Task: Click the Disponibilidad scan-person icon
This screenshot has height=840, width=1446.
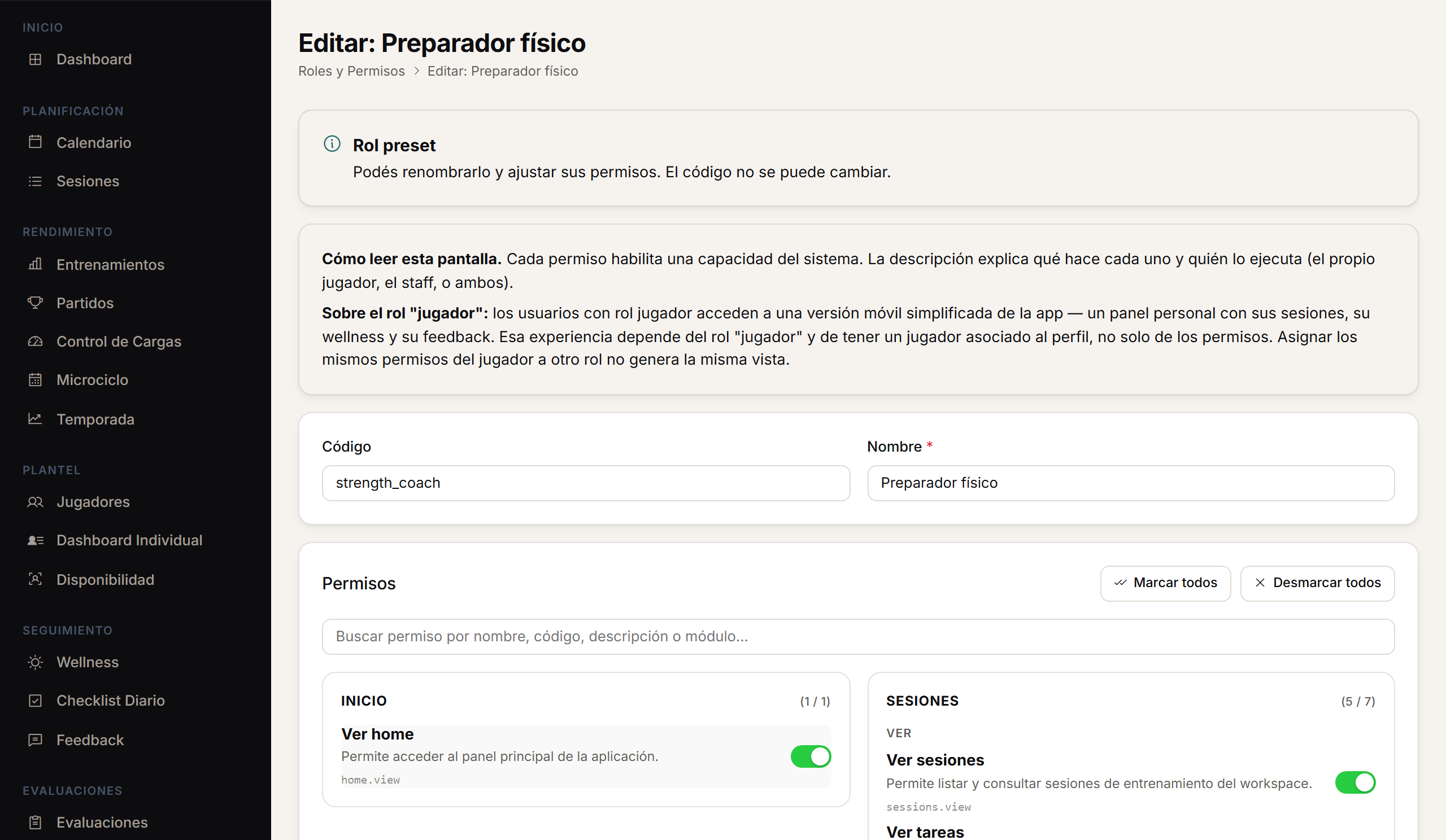Action: 35,579
